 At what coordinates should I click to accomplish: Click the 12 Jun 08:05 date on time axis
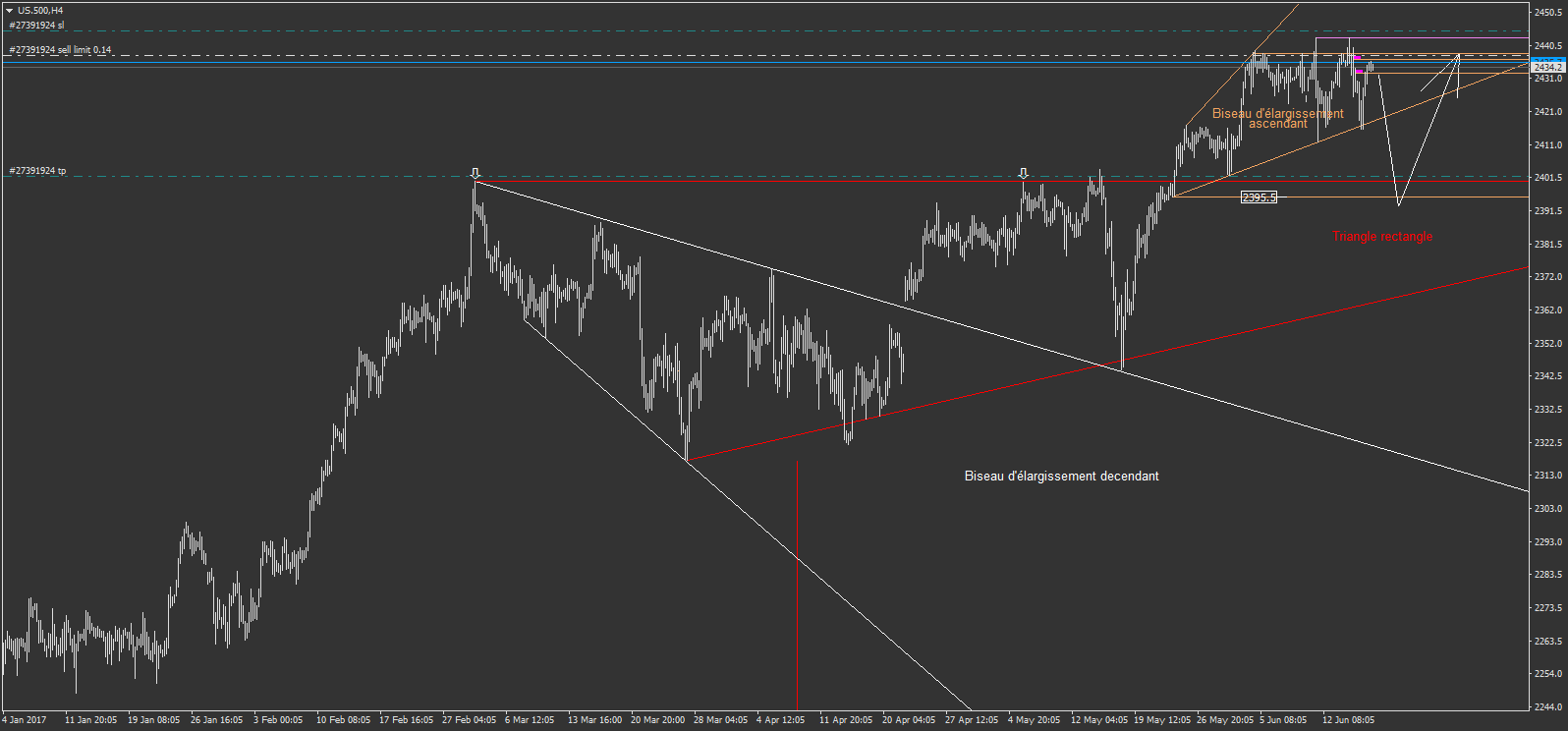coord(1348,720)
